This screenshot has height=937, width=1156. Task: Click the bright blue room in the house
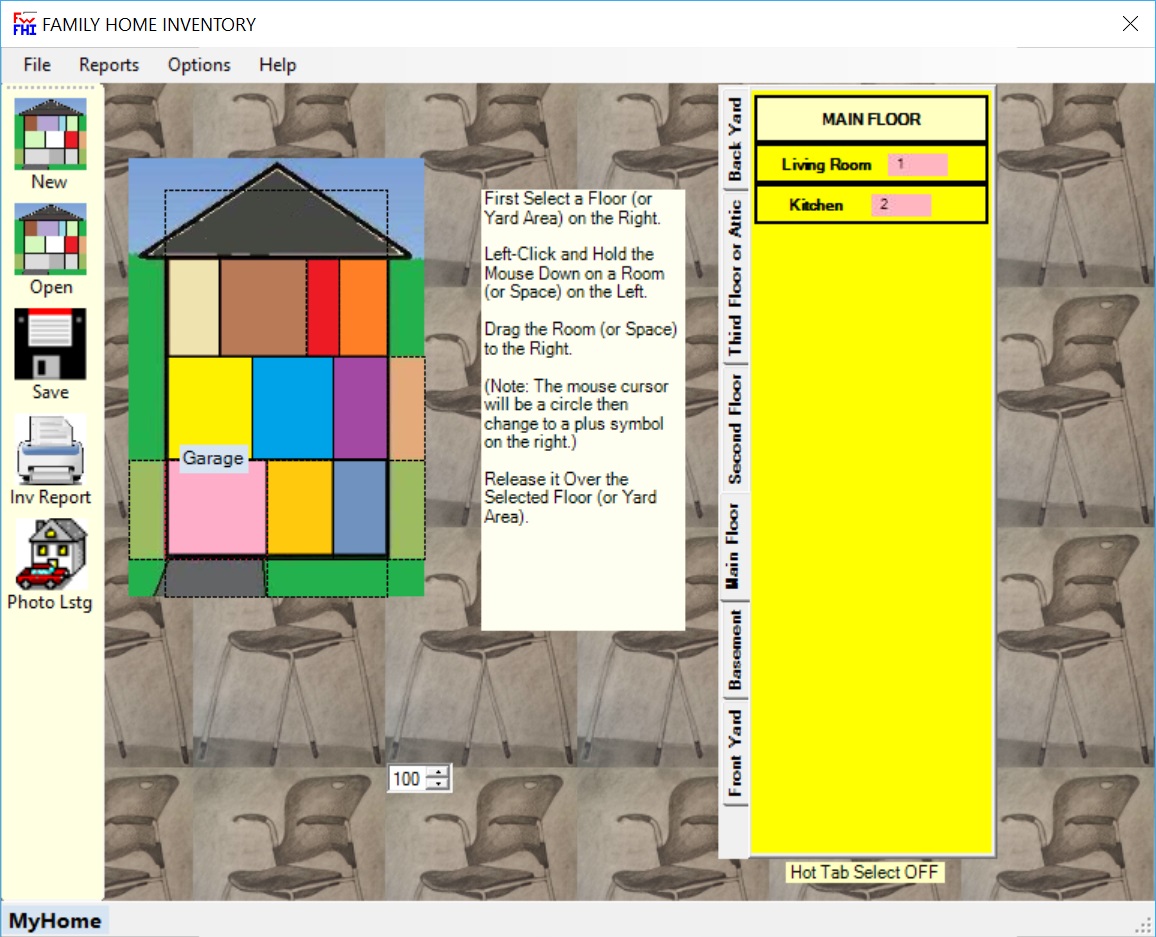tap(293, 408)
